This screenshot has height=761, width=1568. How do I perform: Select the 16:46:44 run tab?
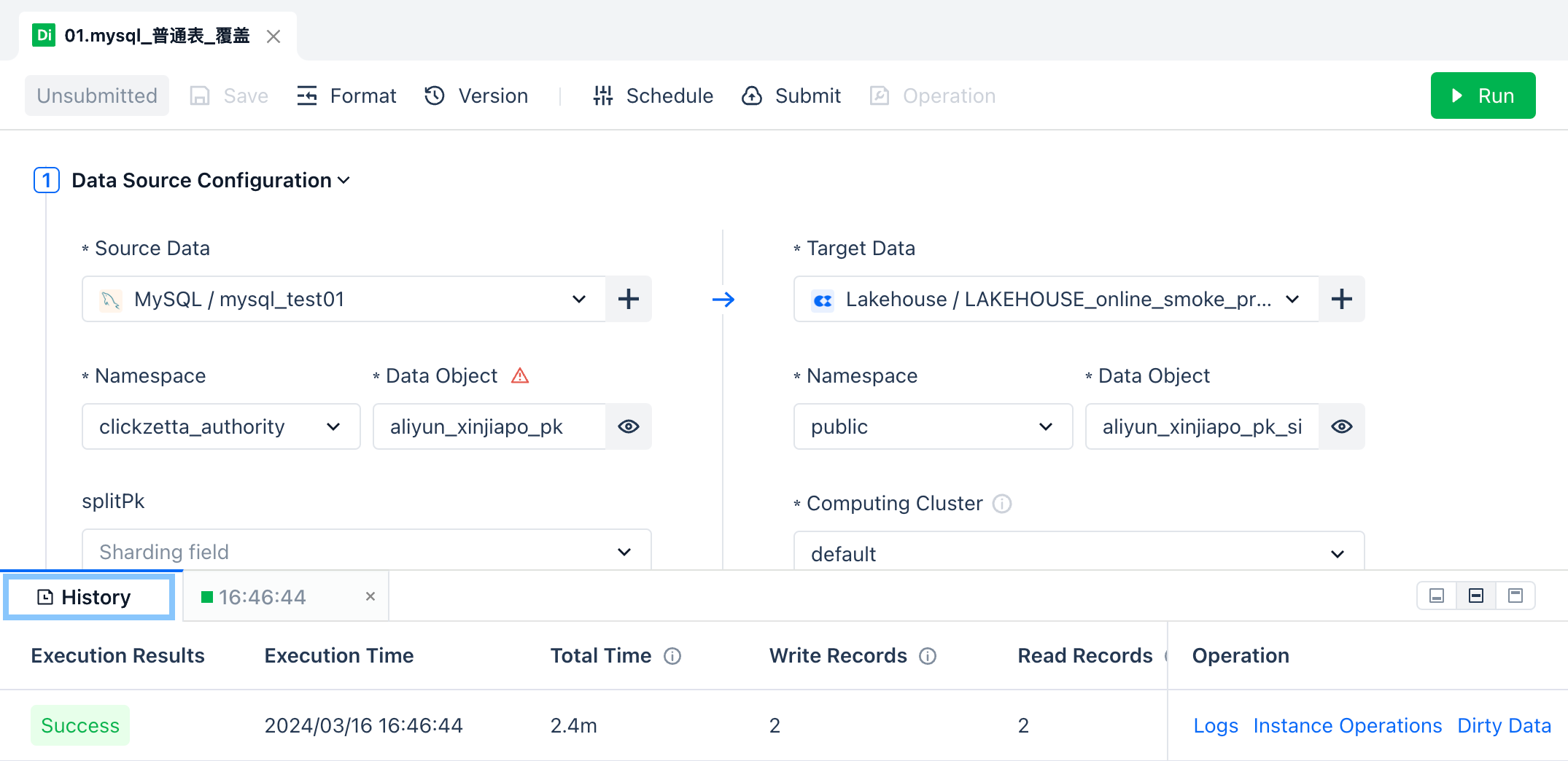click(263, 597)
